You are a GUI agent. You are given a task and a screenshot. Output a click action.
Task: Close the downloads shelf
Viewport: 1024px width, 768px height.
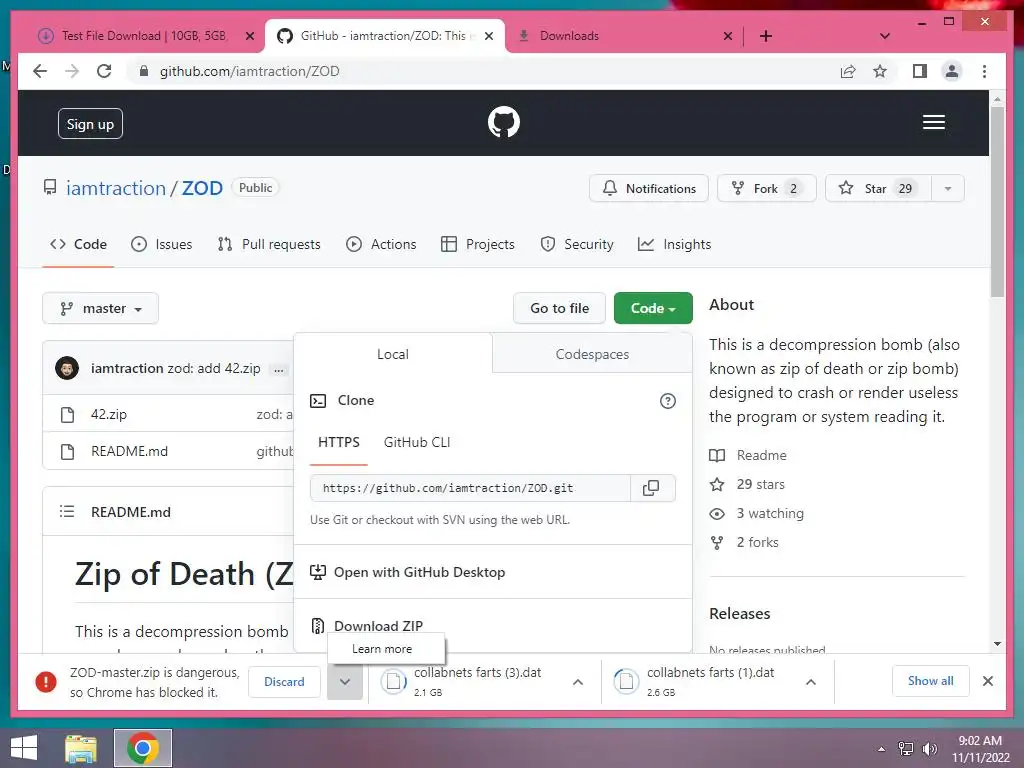(x=987, y=681)
